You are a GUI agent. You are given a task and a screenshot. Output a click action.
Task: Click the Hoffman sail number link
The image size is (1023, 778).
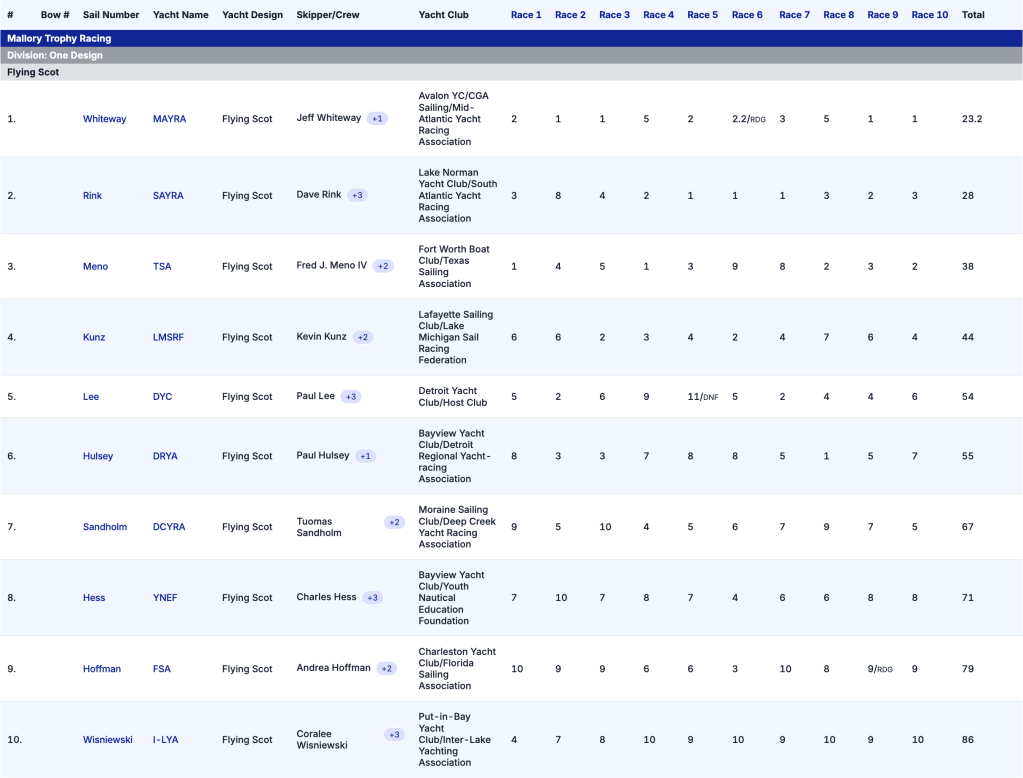point(102,669)
